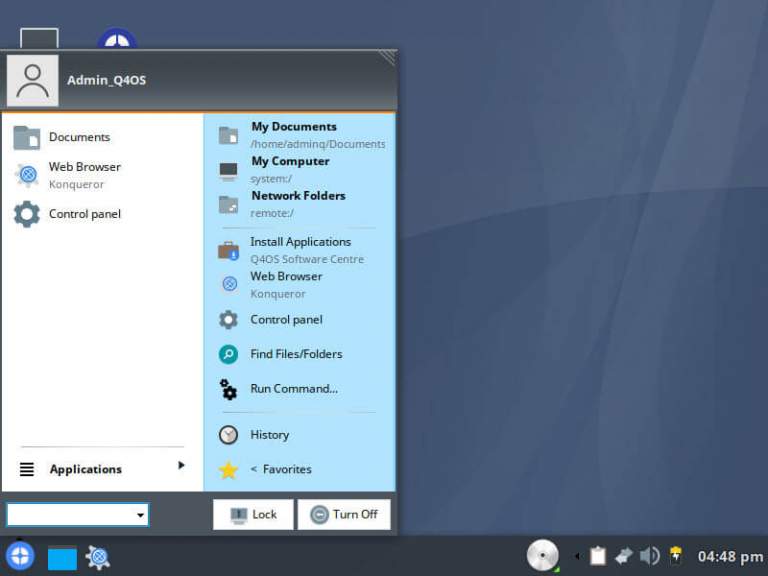Viewport: 768px width, 576px height.
Task: Open the search field dropdown arrow
Action: click(141, 515)
